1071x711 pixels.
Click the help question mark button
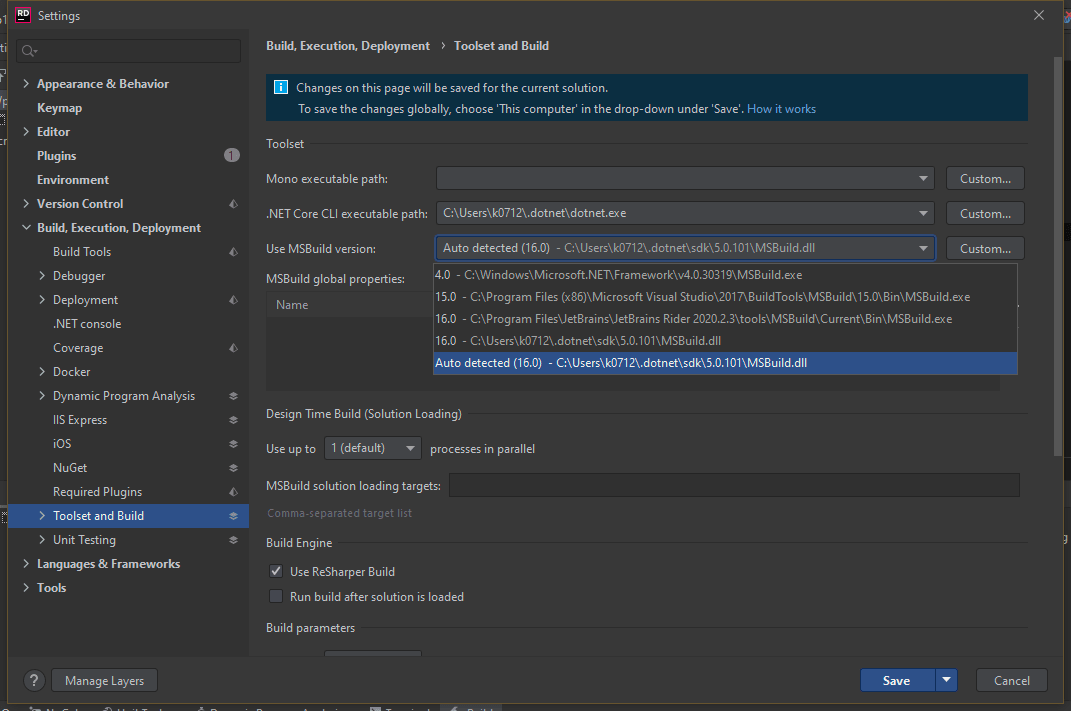(34, 680)
